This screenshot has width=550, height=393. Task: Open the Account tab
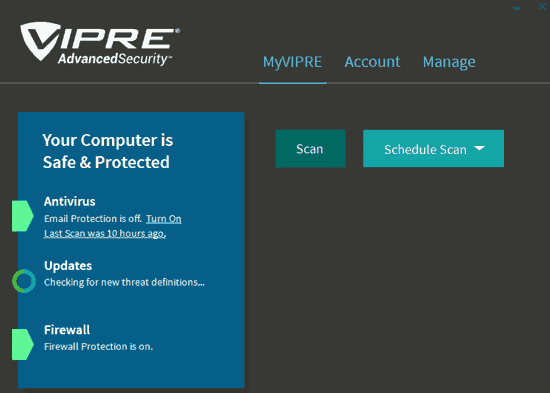[372, 62]
